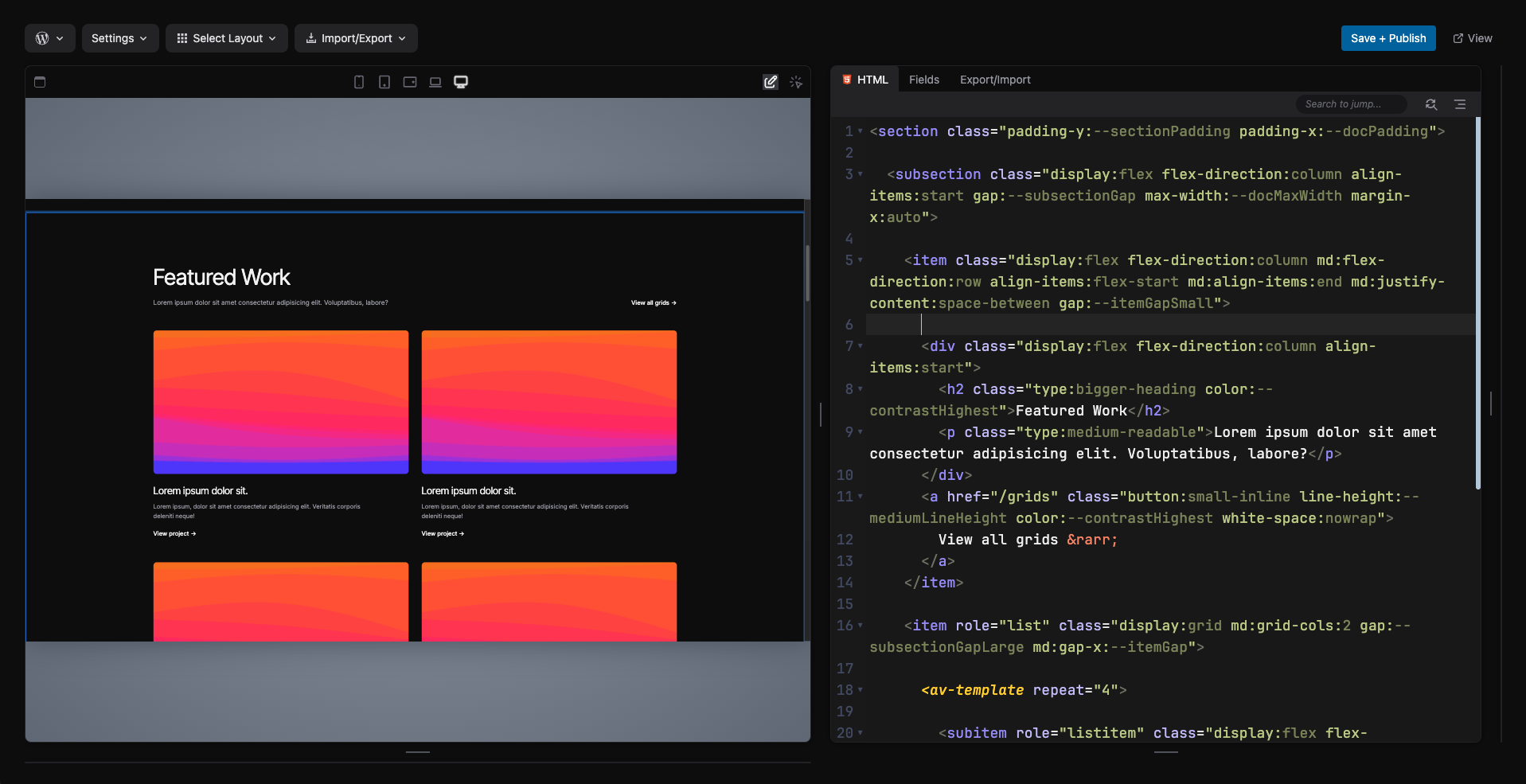Click the Search to jump field

(1350, 104)
